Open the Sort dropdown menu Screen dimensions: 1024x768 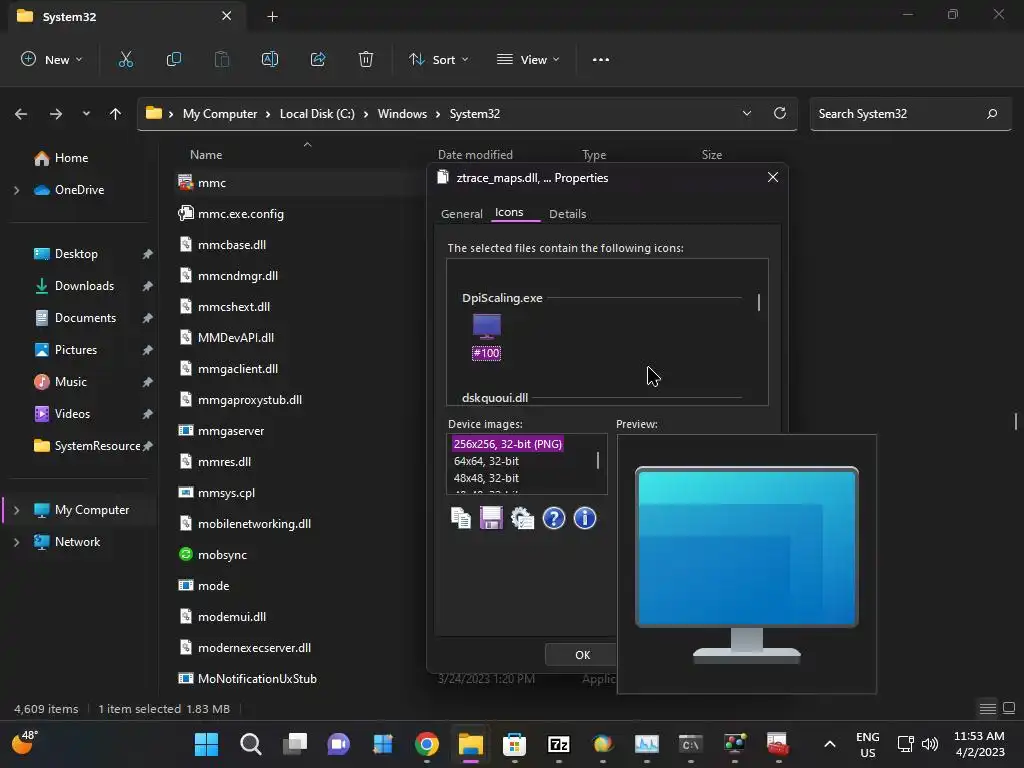point(438,59)
